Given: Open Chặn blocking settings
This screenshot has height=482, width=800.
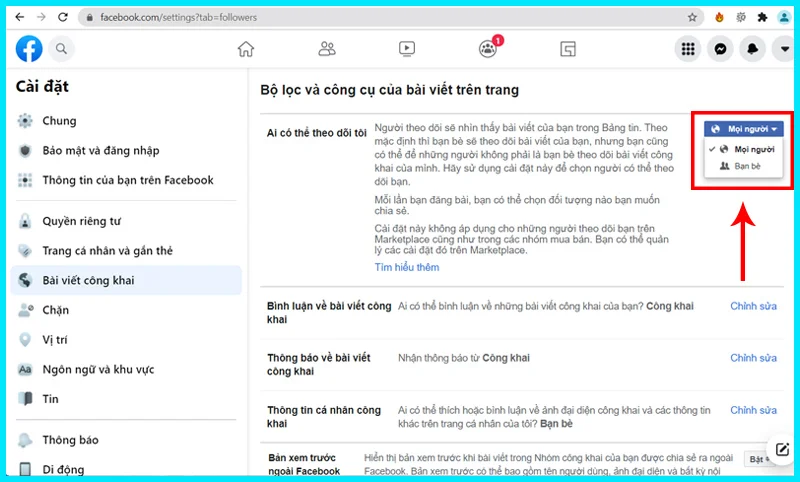Looking at the screenshot, I should [126, 310].
